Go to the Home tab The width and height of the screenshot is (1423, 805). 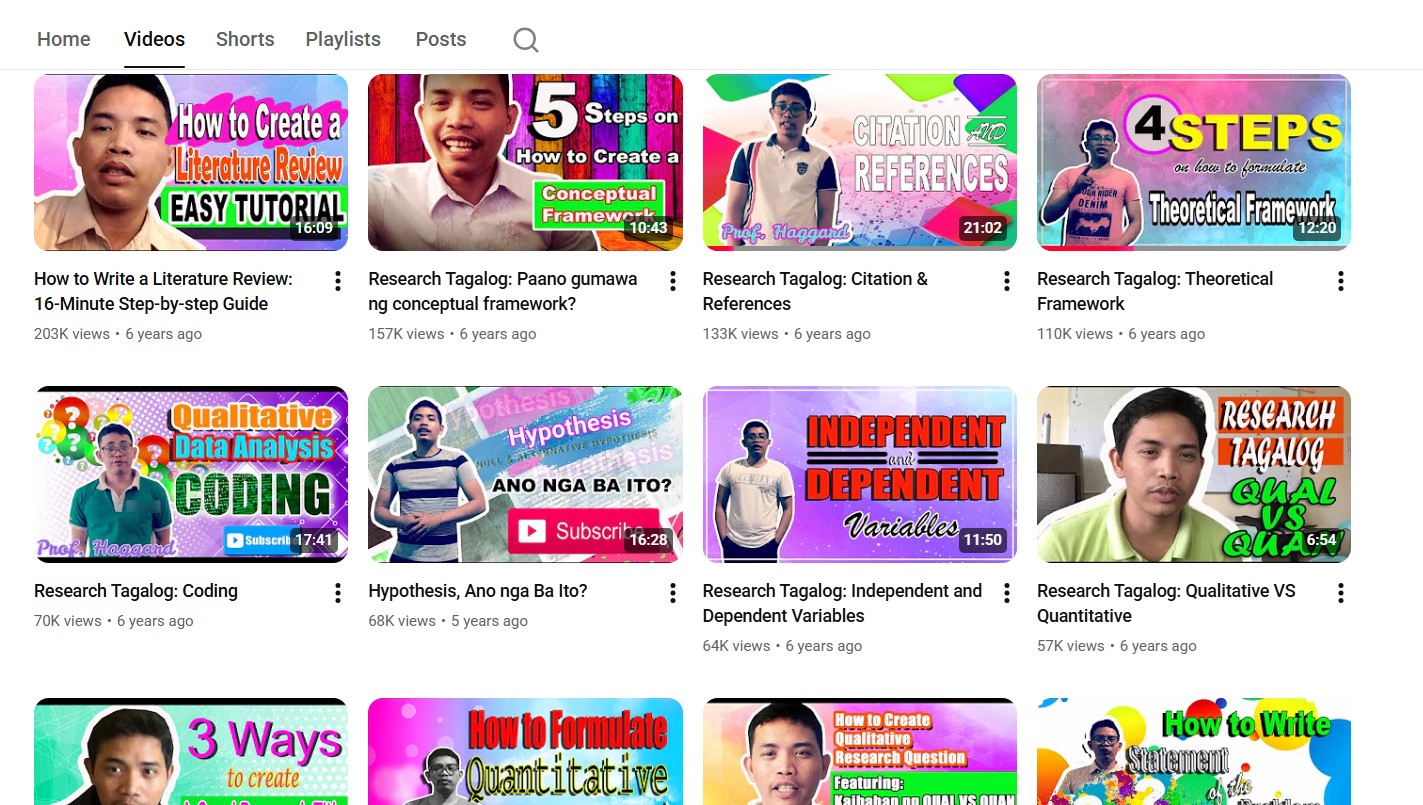click(x=64, y=39)
